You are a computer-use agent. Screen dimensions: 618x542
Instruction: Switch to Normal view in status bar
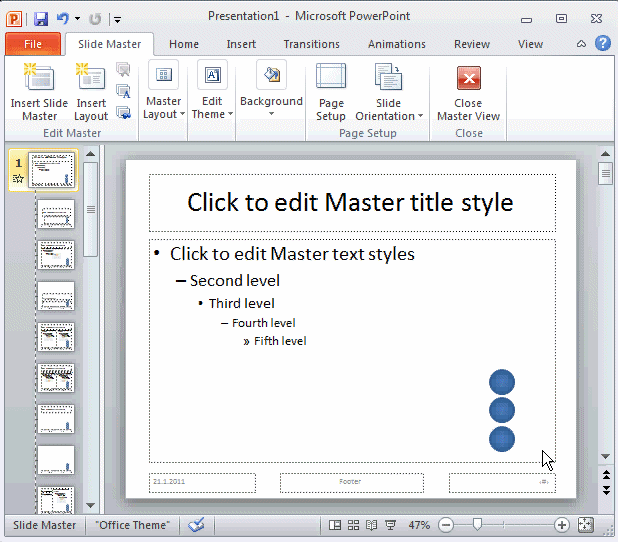[x=336, y=525]
